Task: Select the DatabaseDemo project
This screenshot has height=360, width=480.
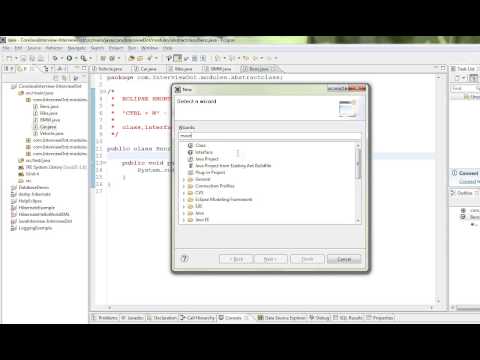Action: pyautogui.click(x=33, y=187)
